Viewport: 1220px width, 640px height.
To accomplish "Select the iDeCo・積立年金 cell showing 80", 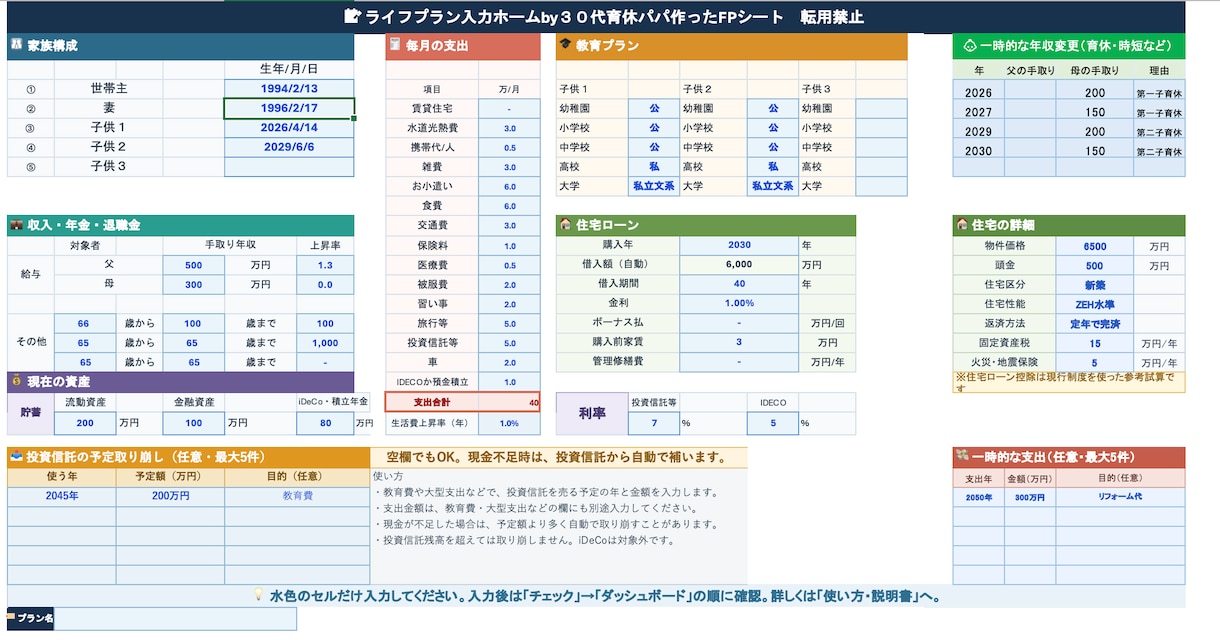I will pyautogui.click(x=325, y=423).
